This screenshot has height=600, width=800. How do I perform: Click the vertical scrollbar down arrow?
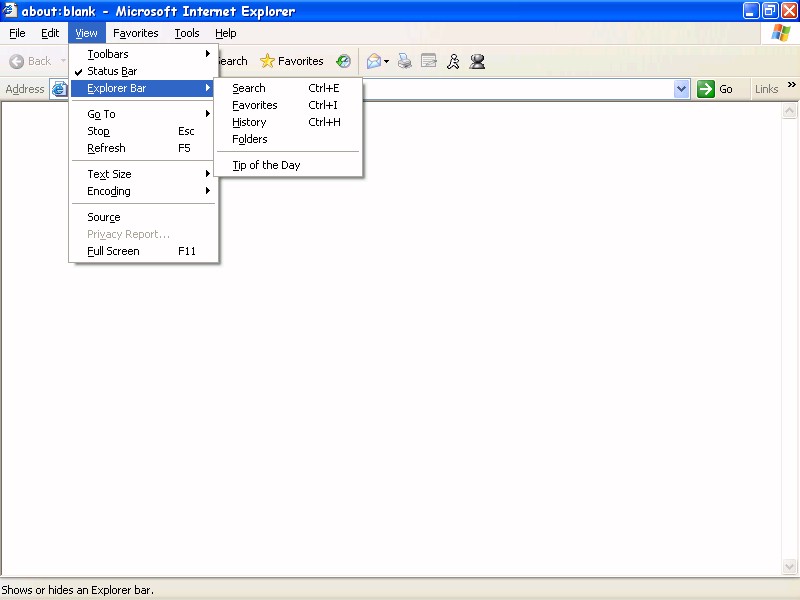tap(789, 566)
